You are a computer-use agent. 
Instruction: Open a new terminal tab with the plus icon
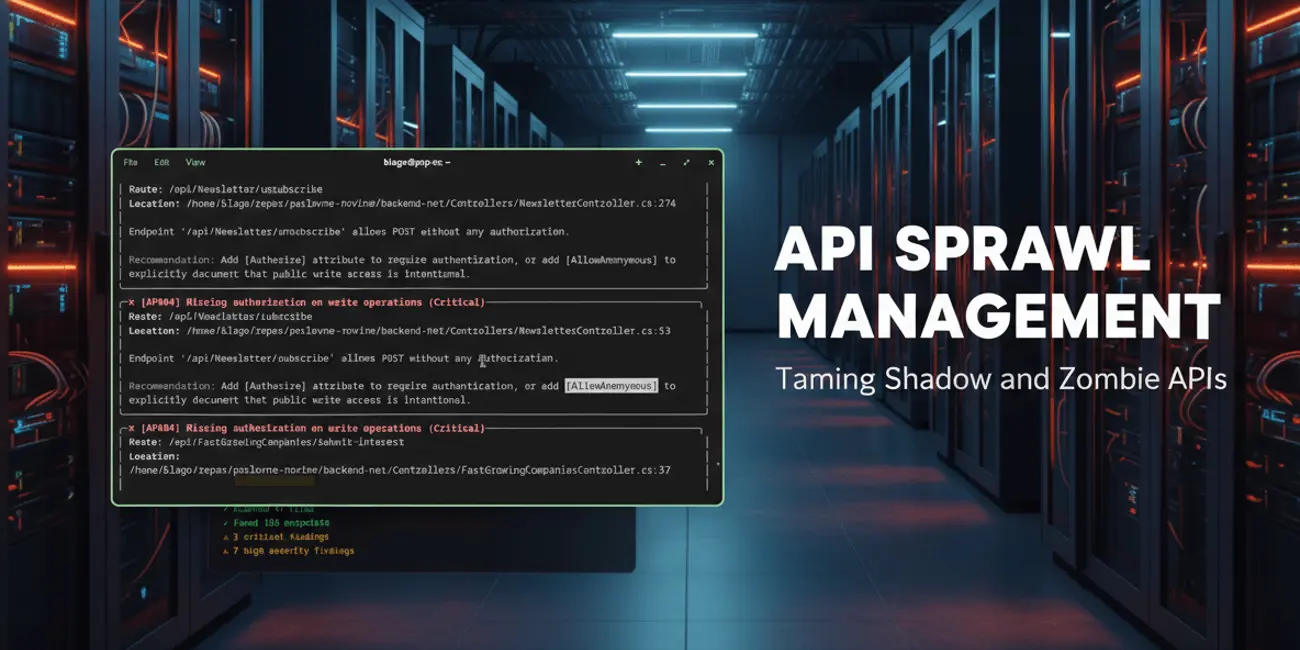tap(638, 162)
